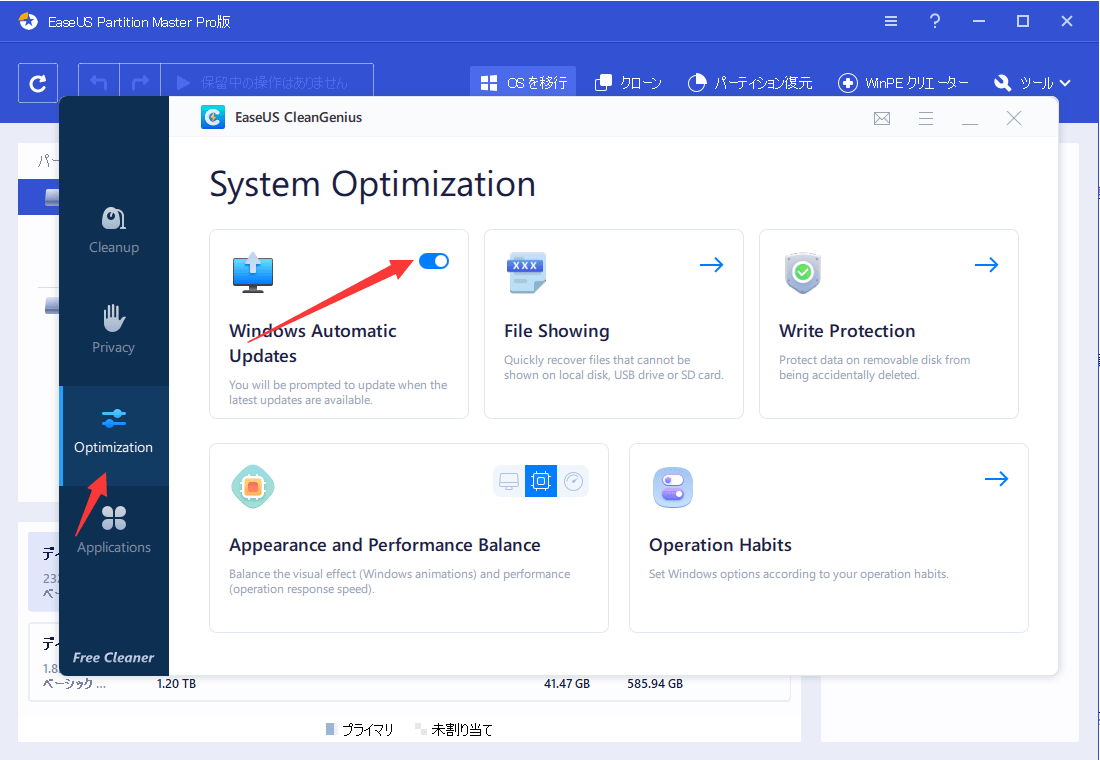Open the CleanGenius hamburger menu
This screenshot has height=760, width=1100.
point(926,118)
